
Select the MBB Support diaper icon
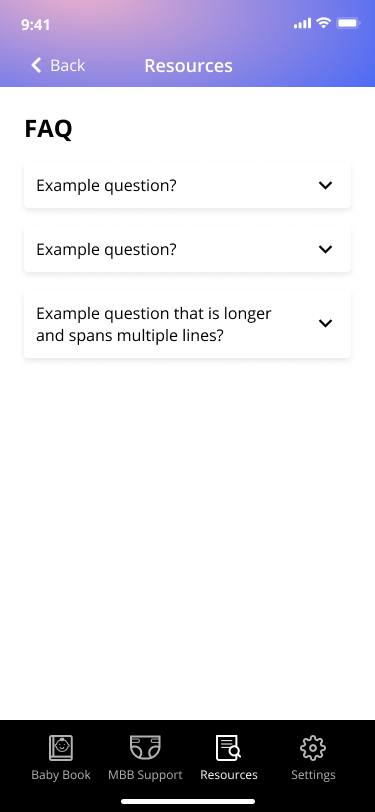(145, 747)
